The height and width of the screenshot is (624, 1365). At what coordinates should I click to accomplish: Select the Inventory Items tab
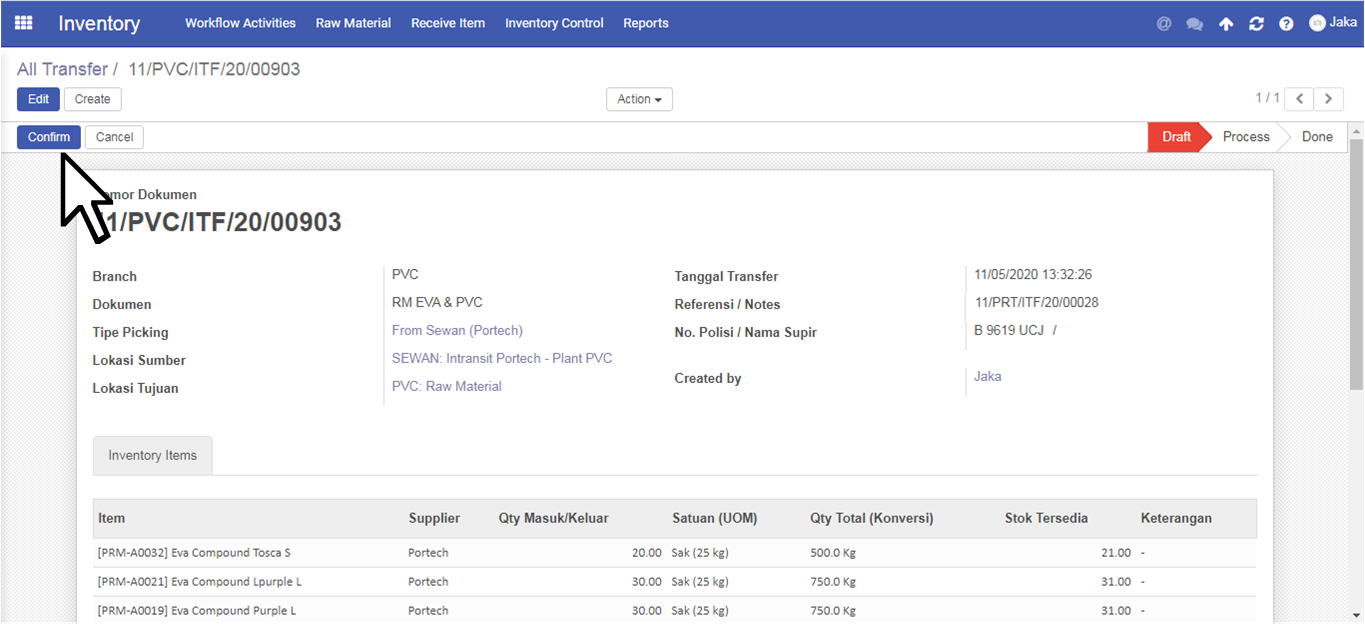point(153,455)
